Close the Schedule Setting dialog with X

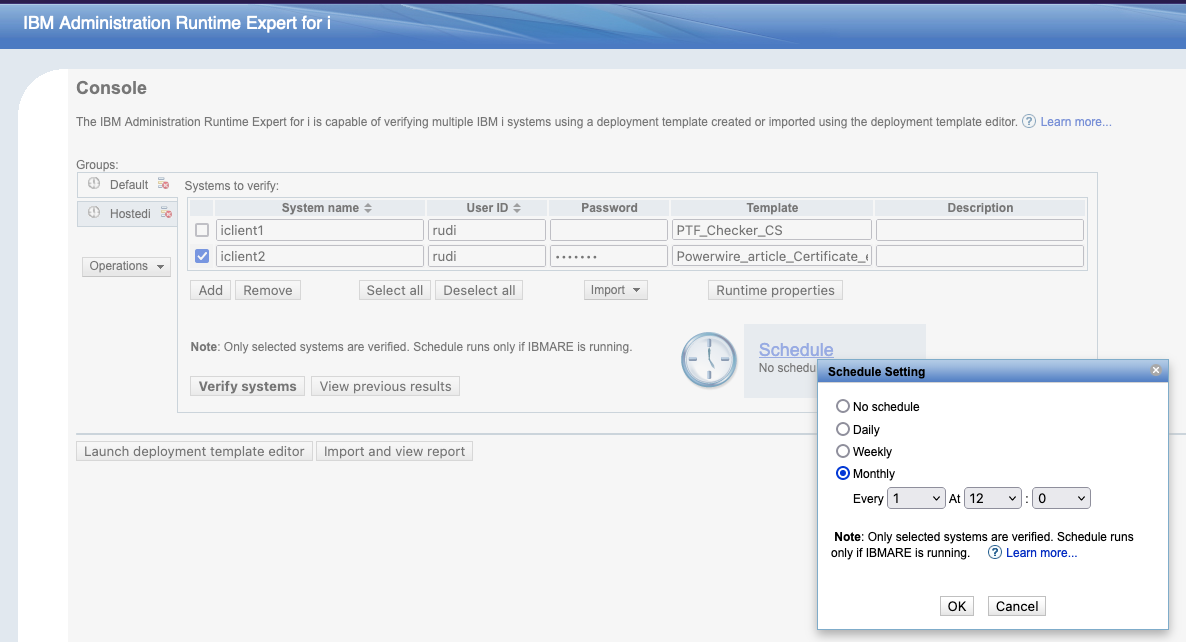click(1156, 371)
